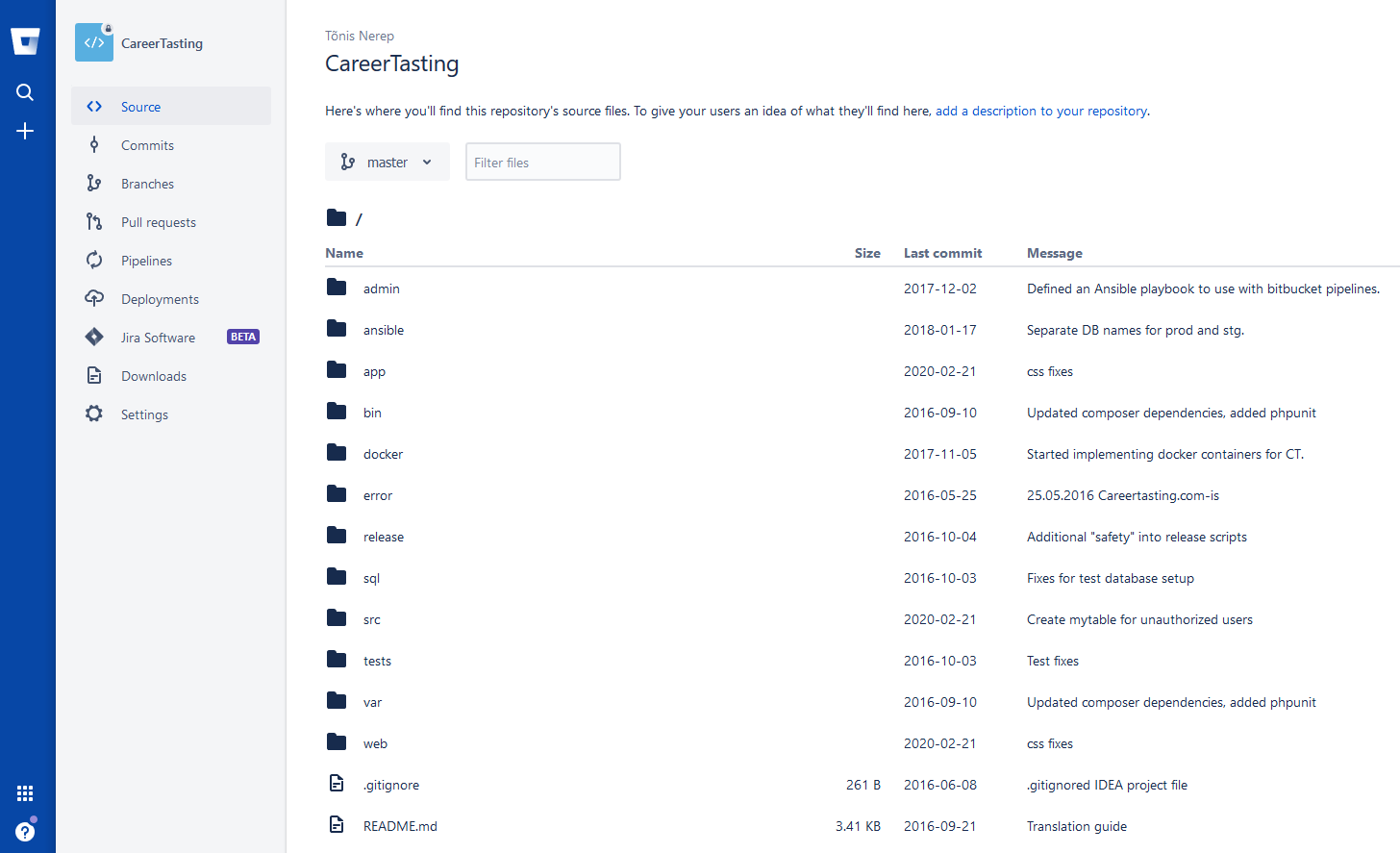1400x853 pixels.
Task: Open the error folder link
Action: tap(378, 495)
